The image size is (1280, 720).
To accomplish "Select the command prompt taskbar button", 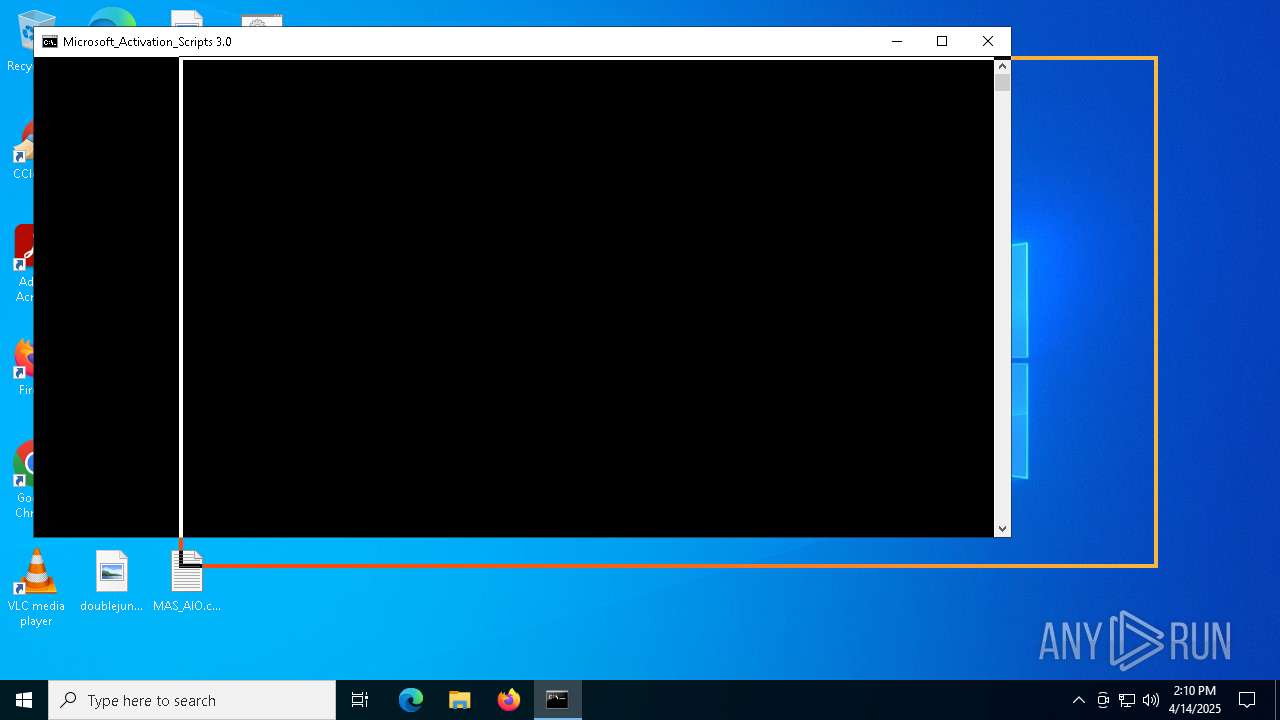I will [x=557, y=700].
